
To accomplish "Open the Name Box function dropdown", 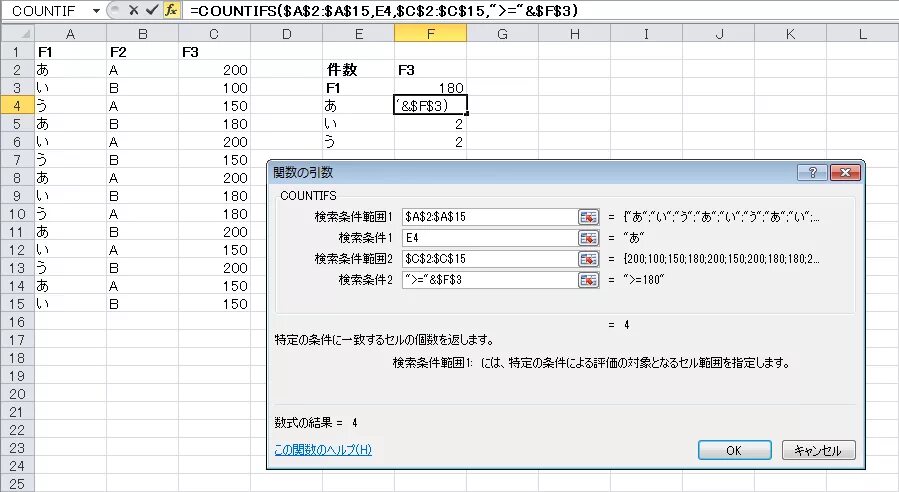I will (x=96, y=10).
